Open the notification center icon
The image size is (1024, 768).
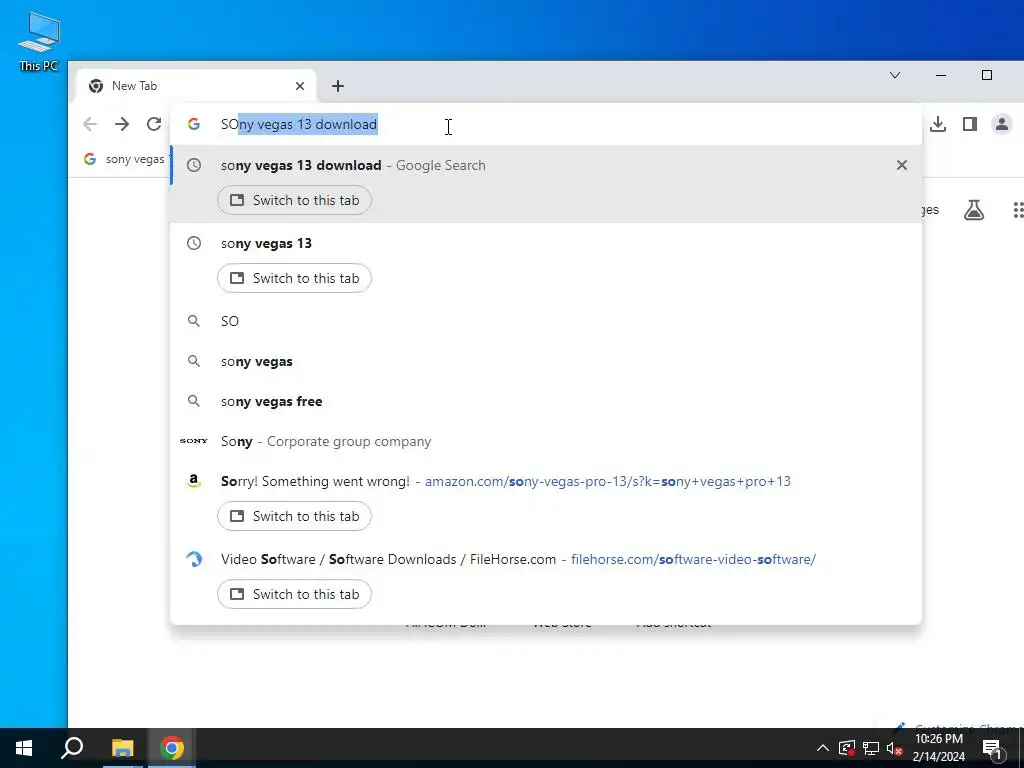[992, 749]
